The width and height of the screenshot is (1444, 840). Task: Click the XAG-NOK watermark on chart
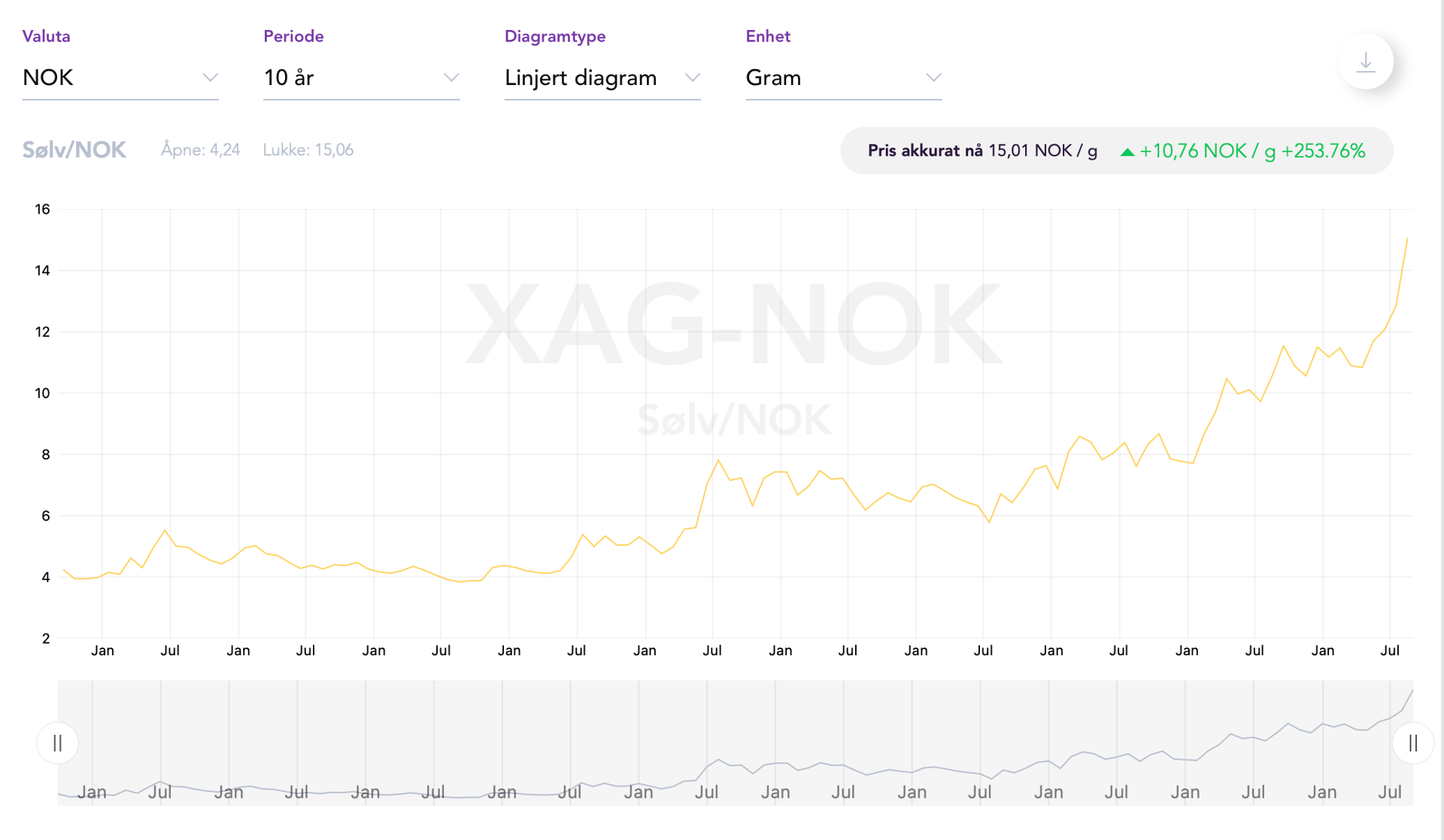coord(733,323)
